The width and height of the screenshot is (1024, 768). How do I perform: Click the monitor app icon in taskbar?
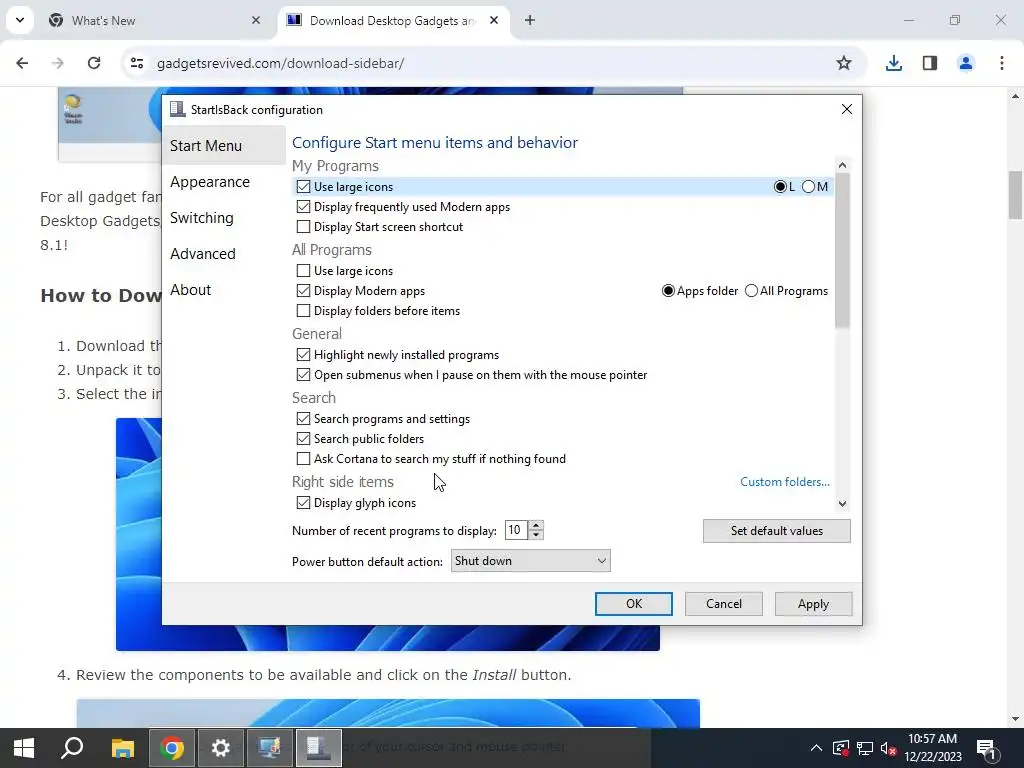coord(270,748)
